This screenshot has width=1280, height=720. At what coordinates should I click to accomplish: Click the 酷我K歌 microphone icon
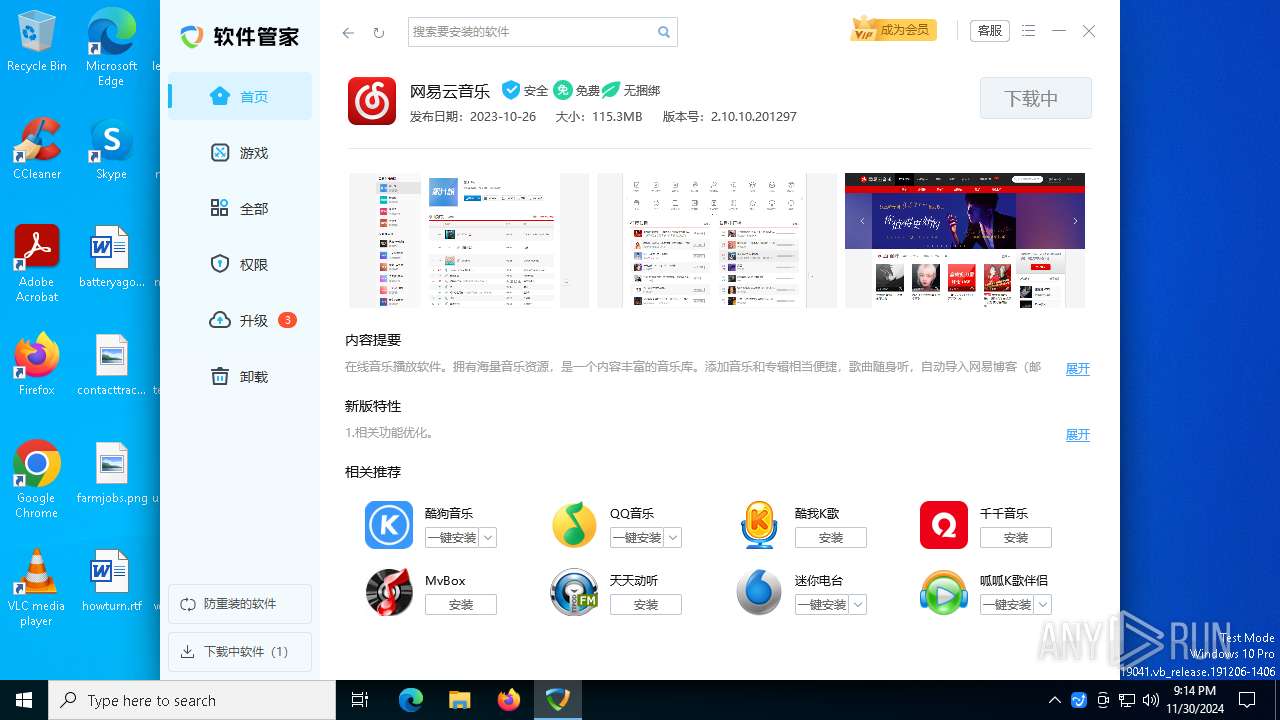pos(759,525)
